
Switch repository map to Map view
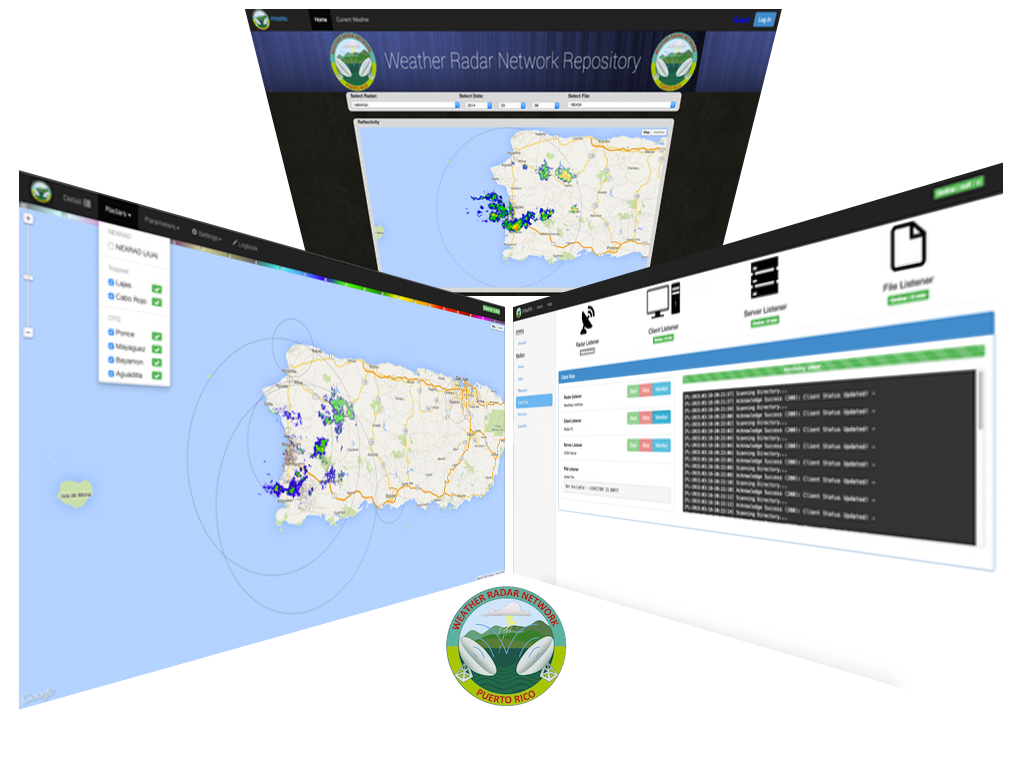click(x=647, y=132)
